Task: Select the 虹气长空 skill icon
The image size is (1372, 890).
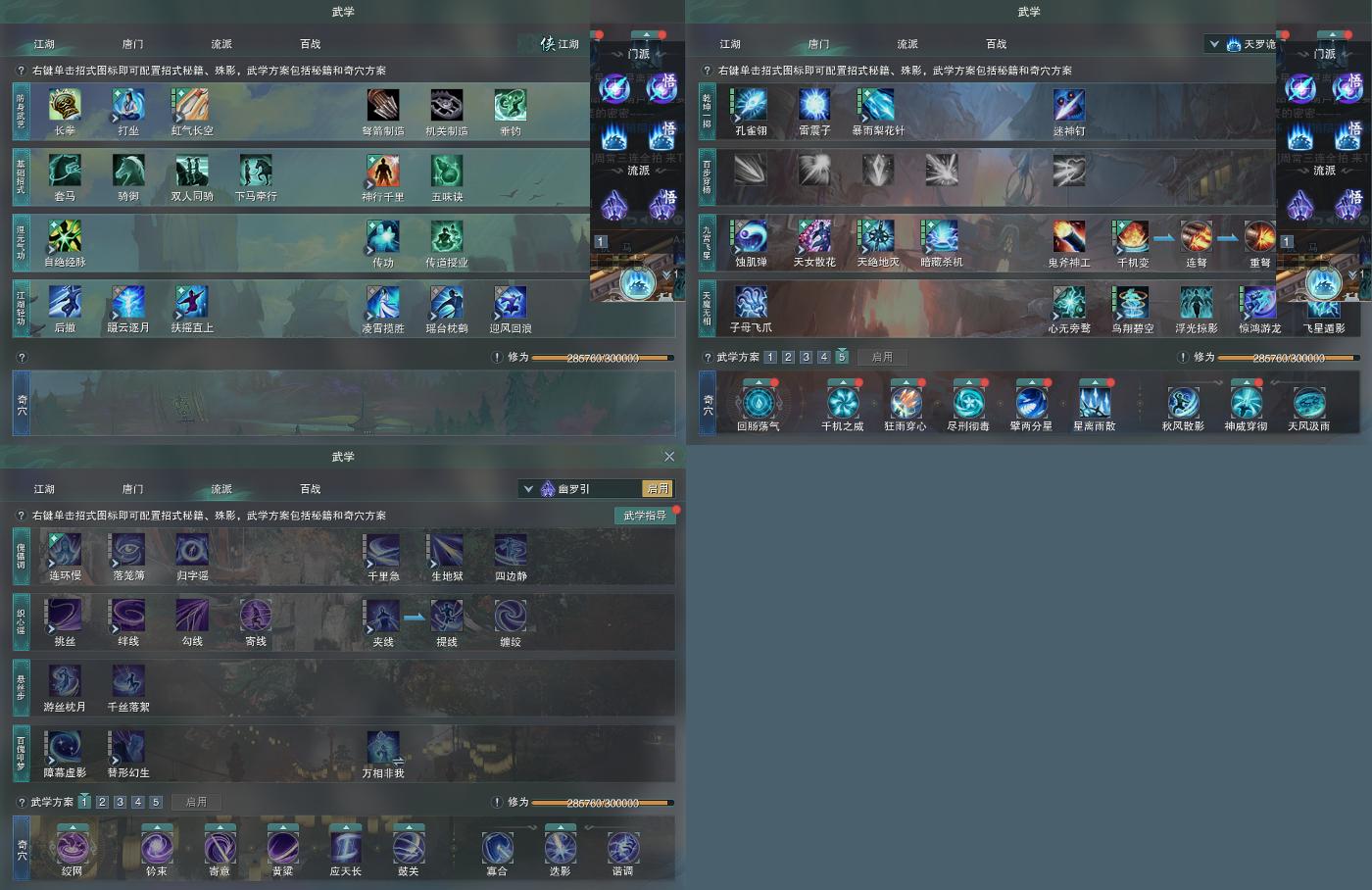Action: click(192, 105)
